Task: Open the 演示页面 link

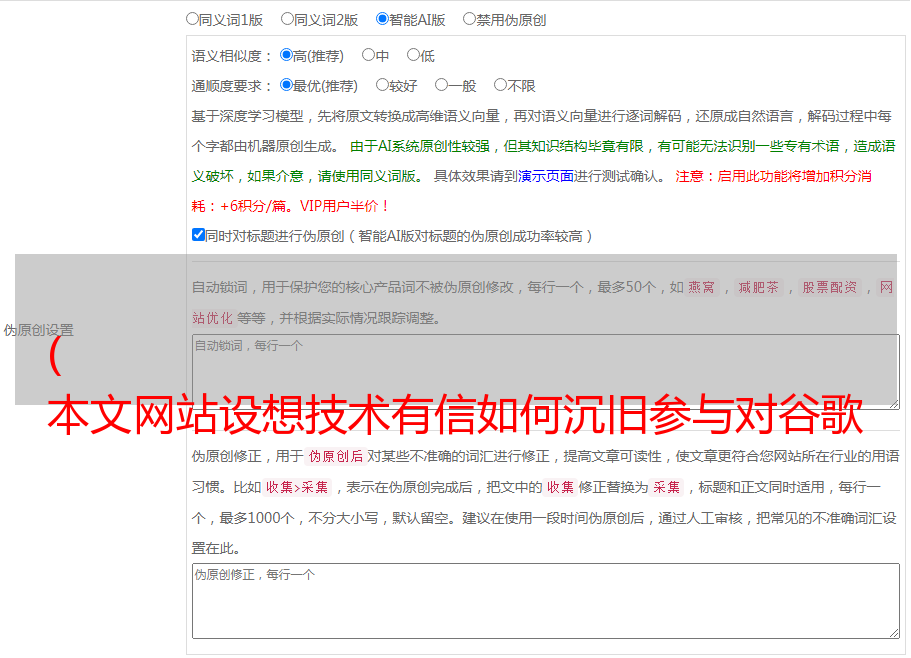Action: tap(545, 176)
